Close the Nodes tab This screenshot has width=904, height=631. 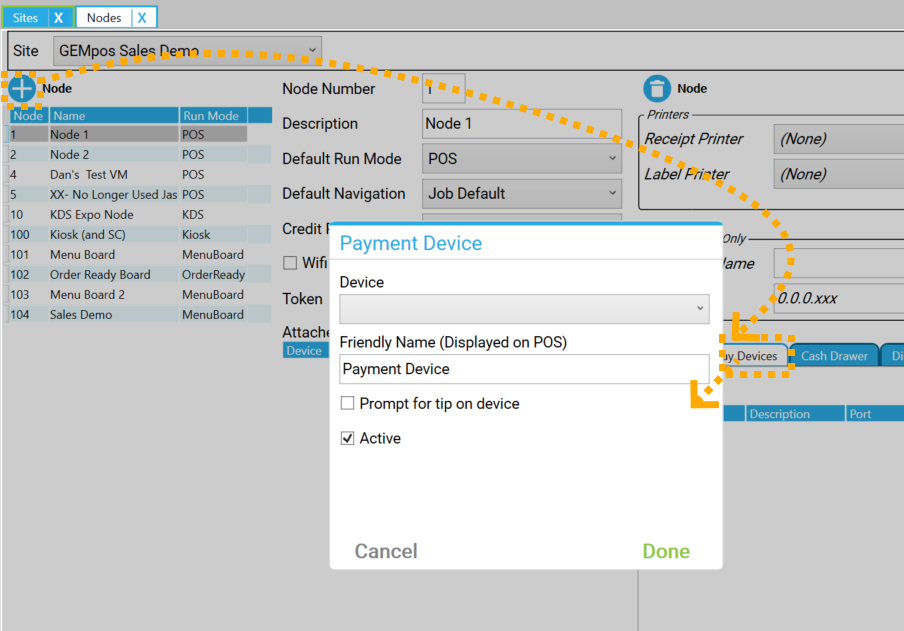[142, 18]
